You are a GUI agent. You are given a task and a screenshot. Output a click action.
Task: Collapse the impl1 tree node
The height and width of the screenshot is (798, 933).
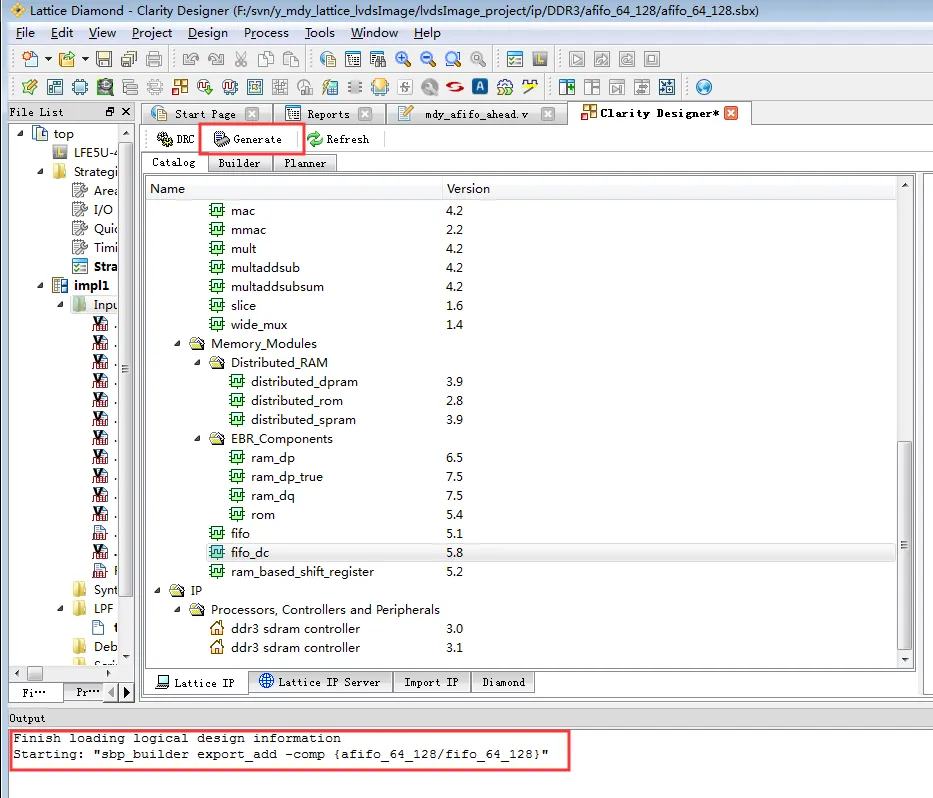pos(40,286)
